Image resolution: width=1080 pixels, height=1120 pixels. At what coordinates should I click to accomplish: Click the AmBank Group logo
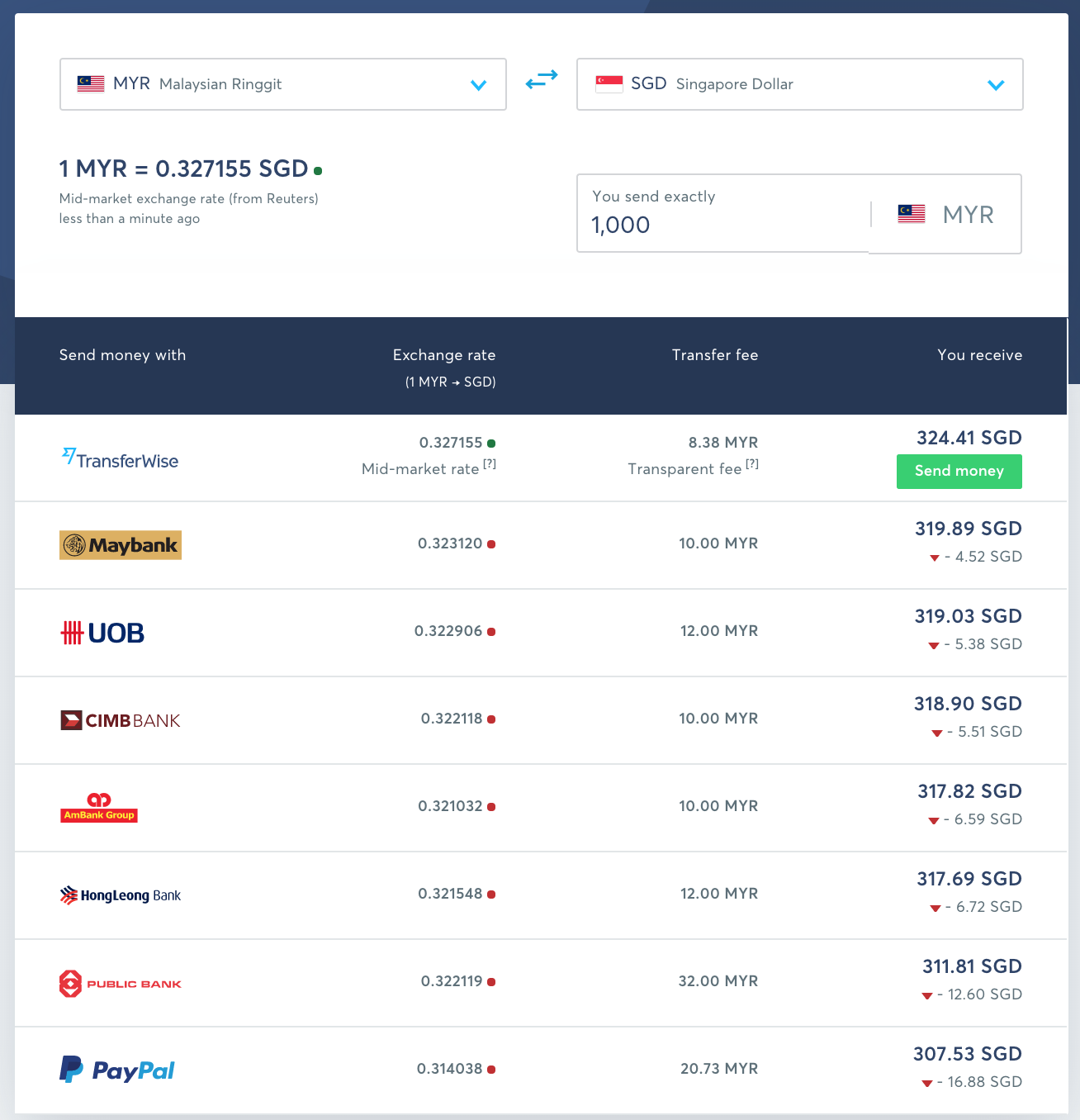point(99,808)
